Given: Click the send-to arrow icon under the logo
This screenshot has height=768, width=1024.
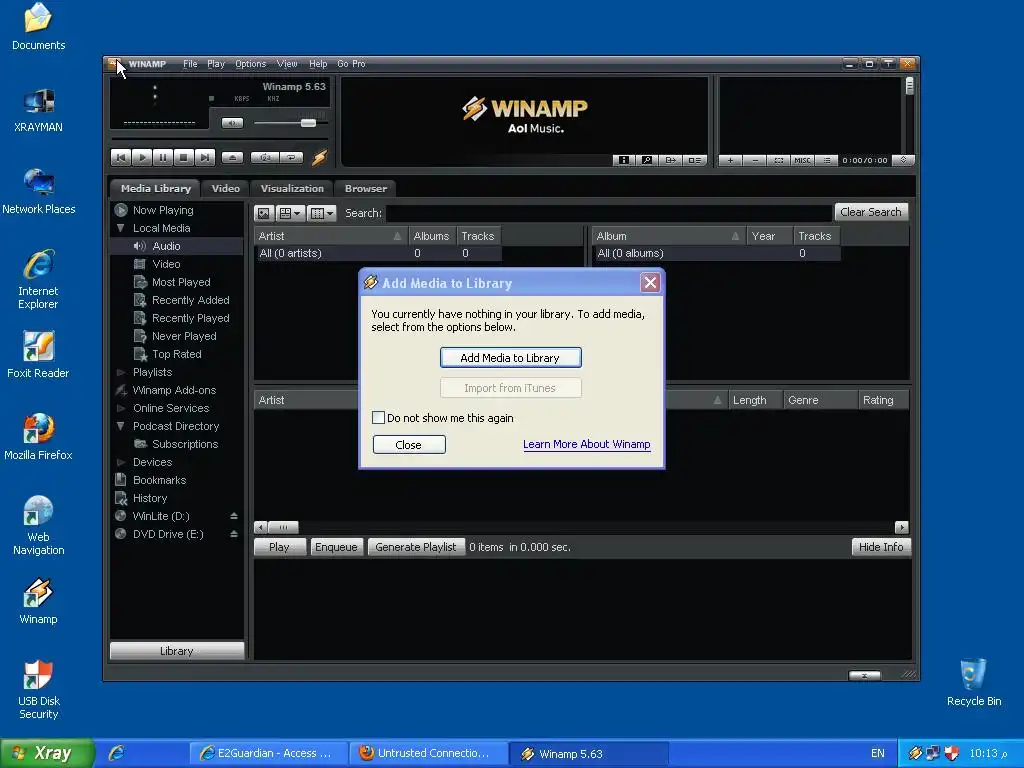Looking at the screenshot, I should [x=671, y=160].
